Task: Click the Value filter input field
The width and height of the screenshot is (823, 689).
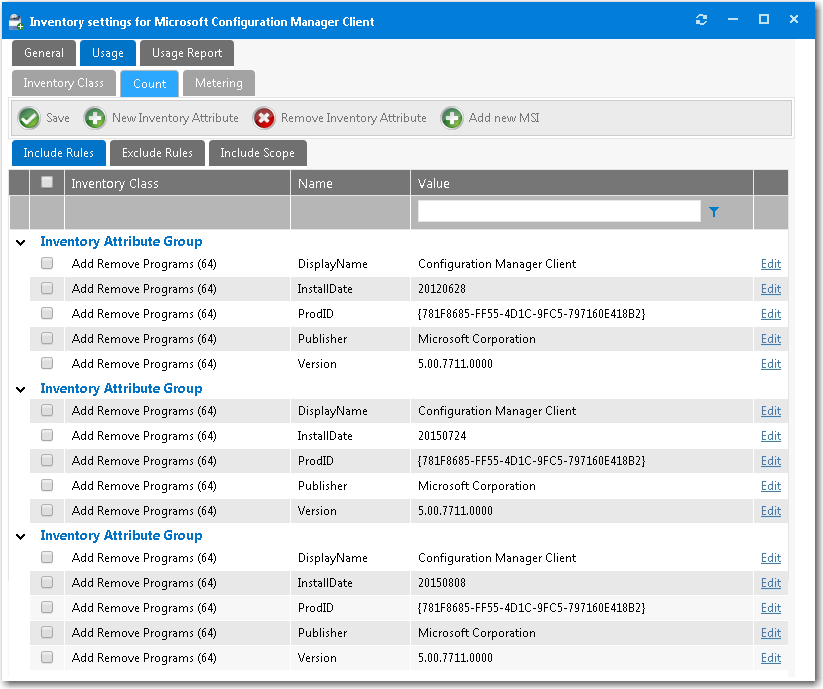Action: click(x=559, y=211)
